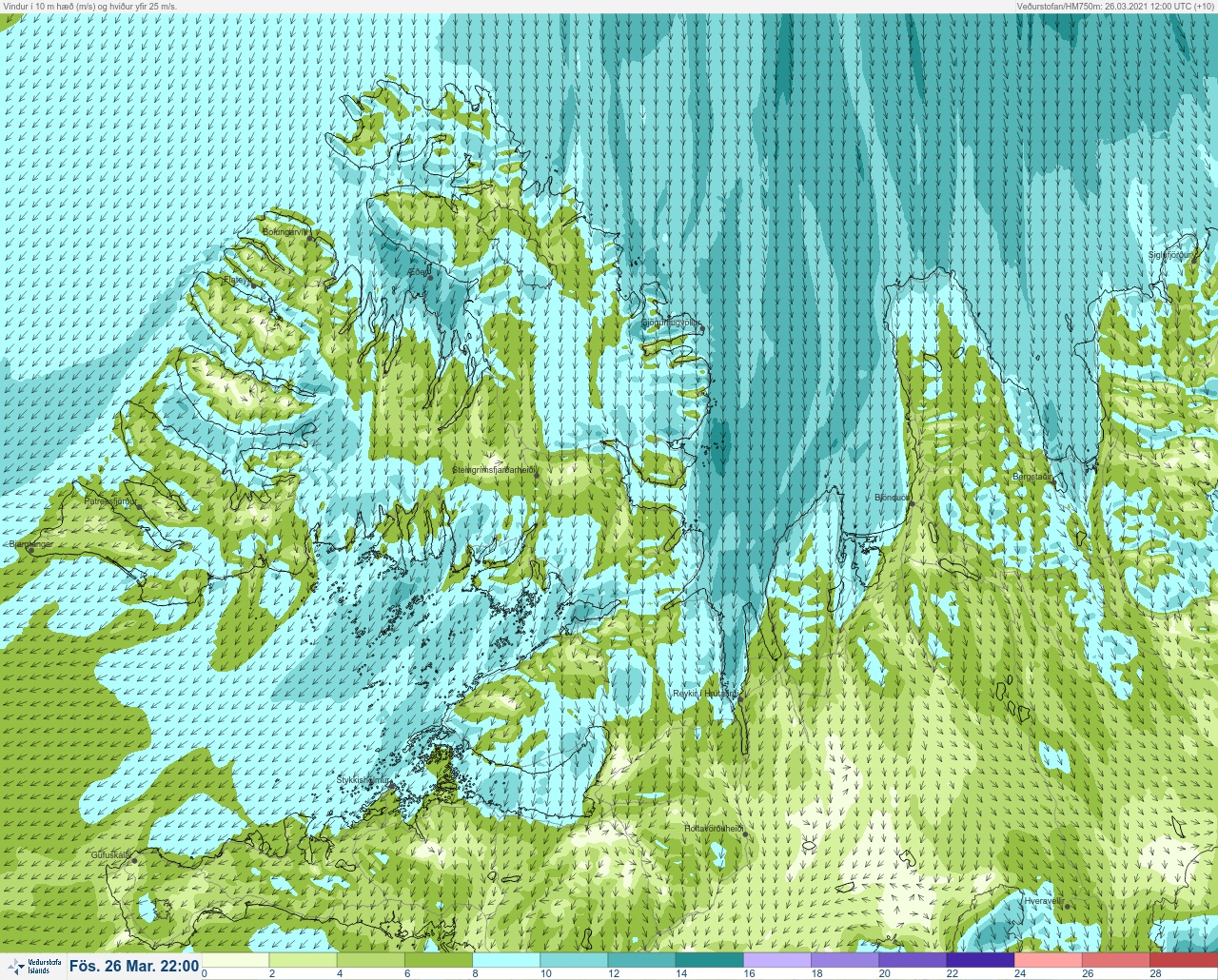Screen dimensions: 1218x980
Task: Select the 14–16 m/s dark teal legend swatch
Action: pyautogui.click(x=709, y=960)
